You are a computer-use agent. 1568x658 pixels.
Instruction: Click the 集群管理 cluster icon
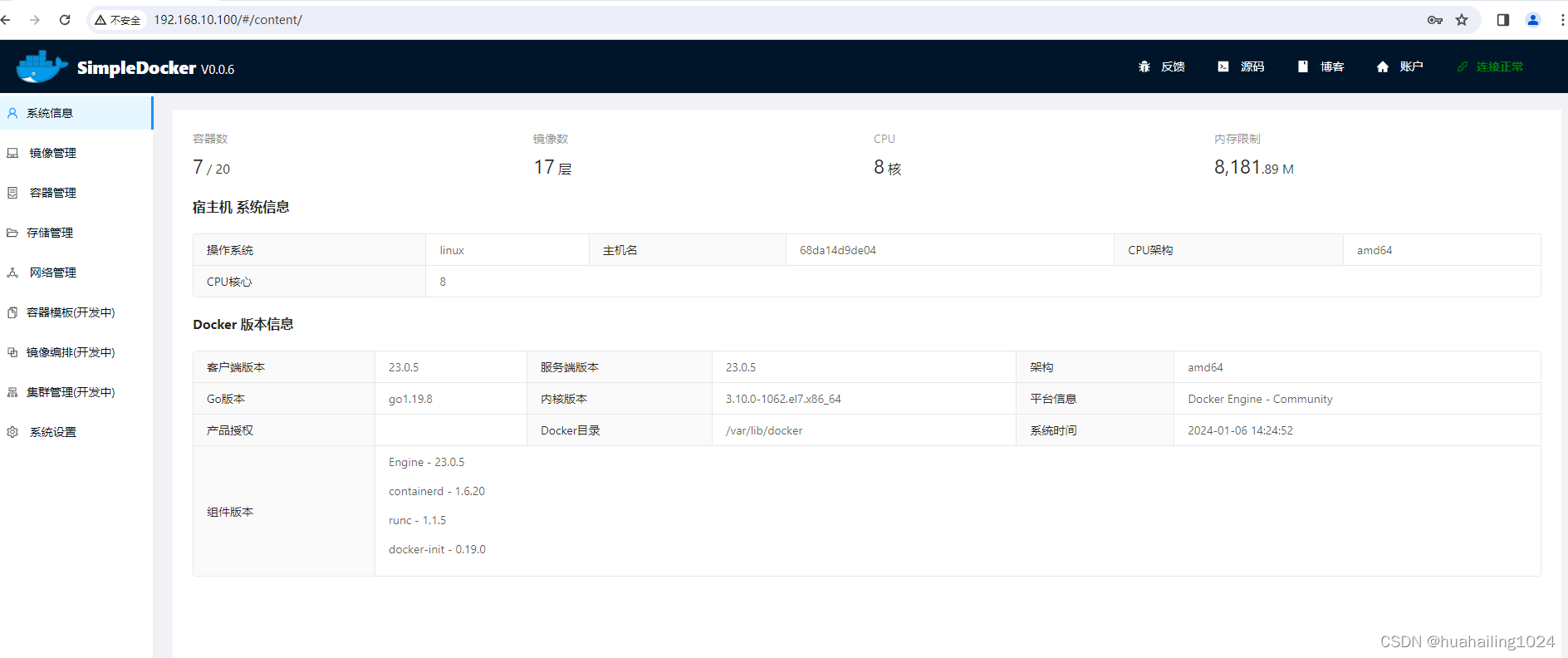(12, 392)
